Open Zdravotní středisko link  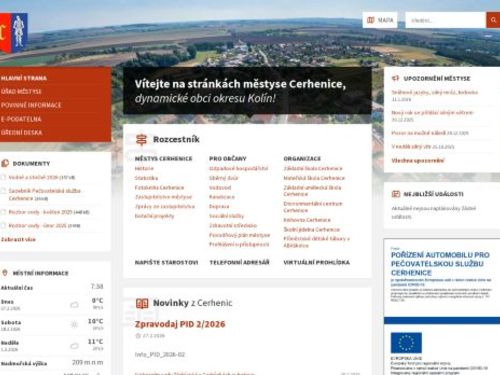pyautogui.click(x=233, y=226)
